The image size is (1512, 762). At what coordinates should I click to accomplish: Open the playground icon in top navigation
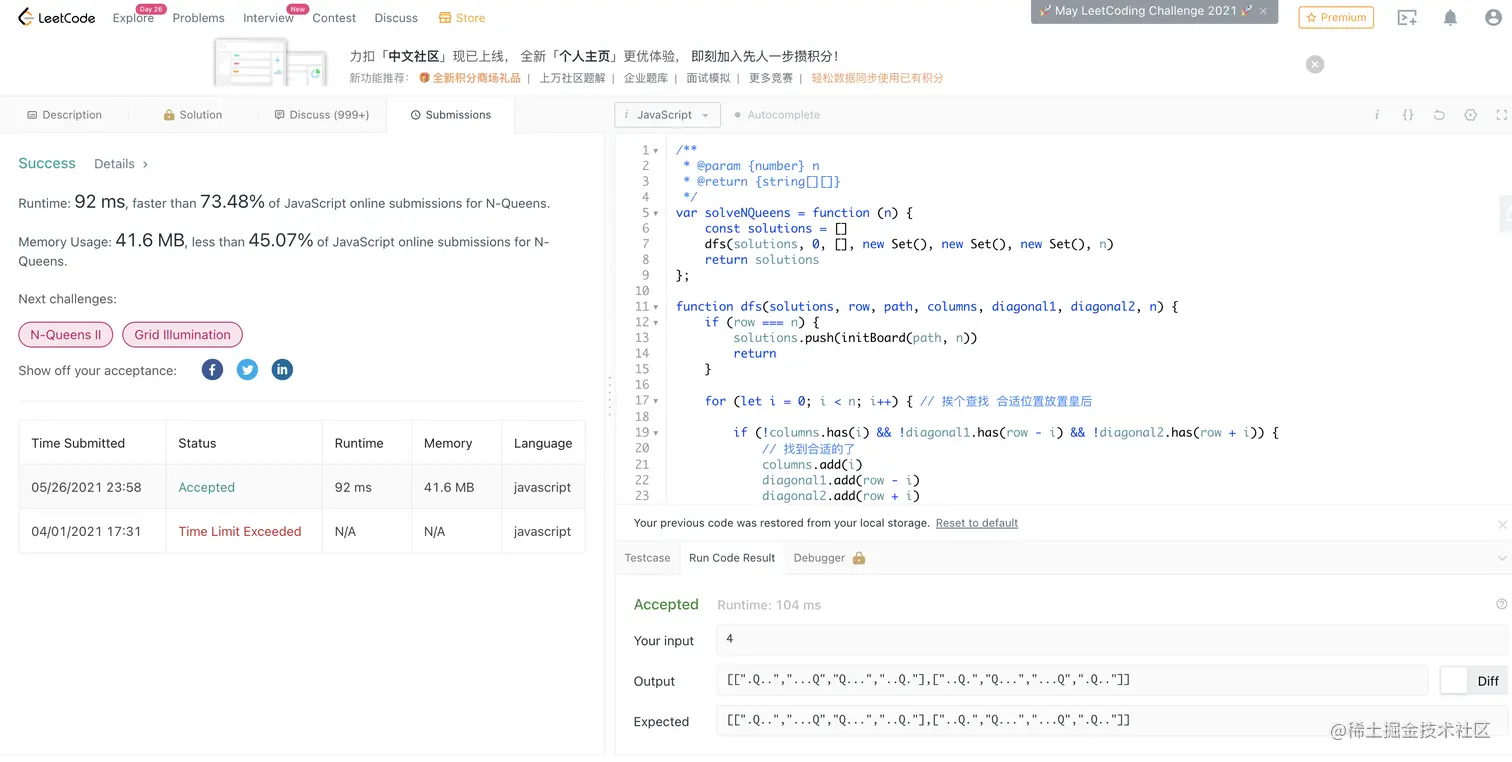click(1407, 17)
